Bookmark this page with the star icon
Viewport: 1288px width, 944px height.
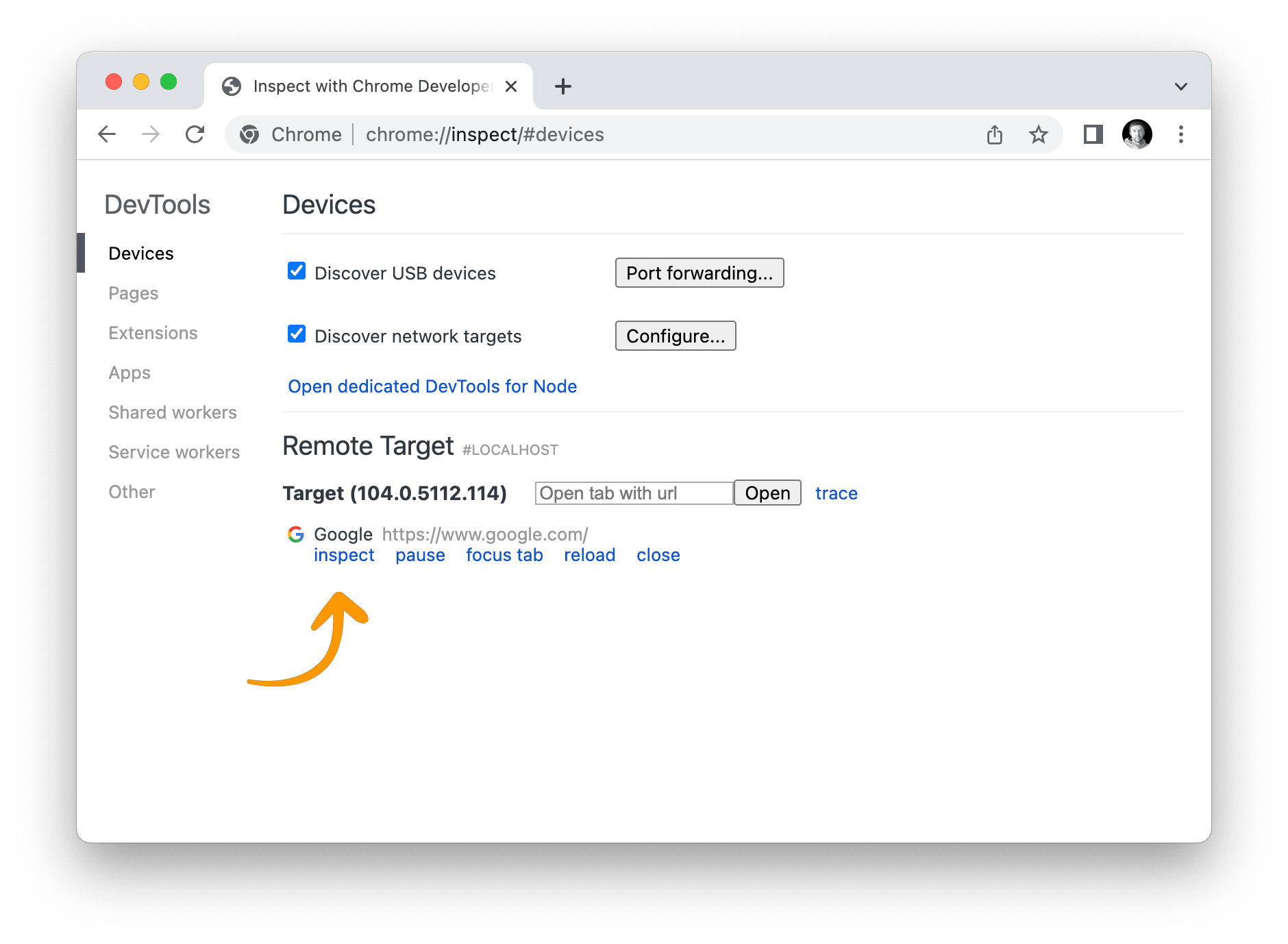pyautogui.click(x=1039, y=134)
